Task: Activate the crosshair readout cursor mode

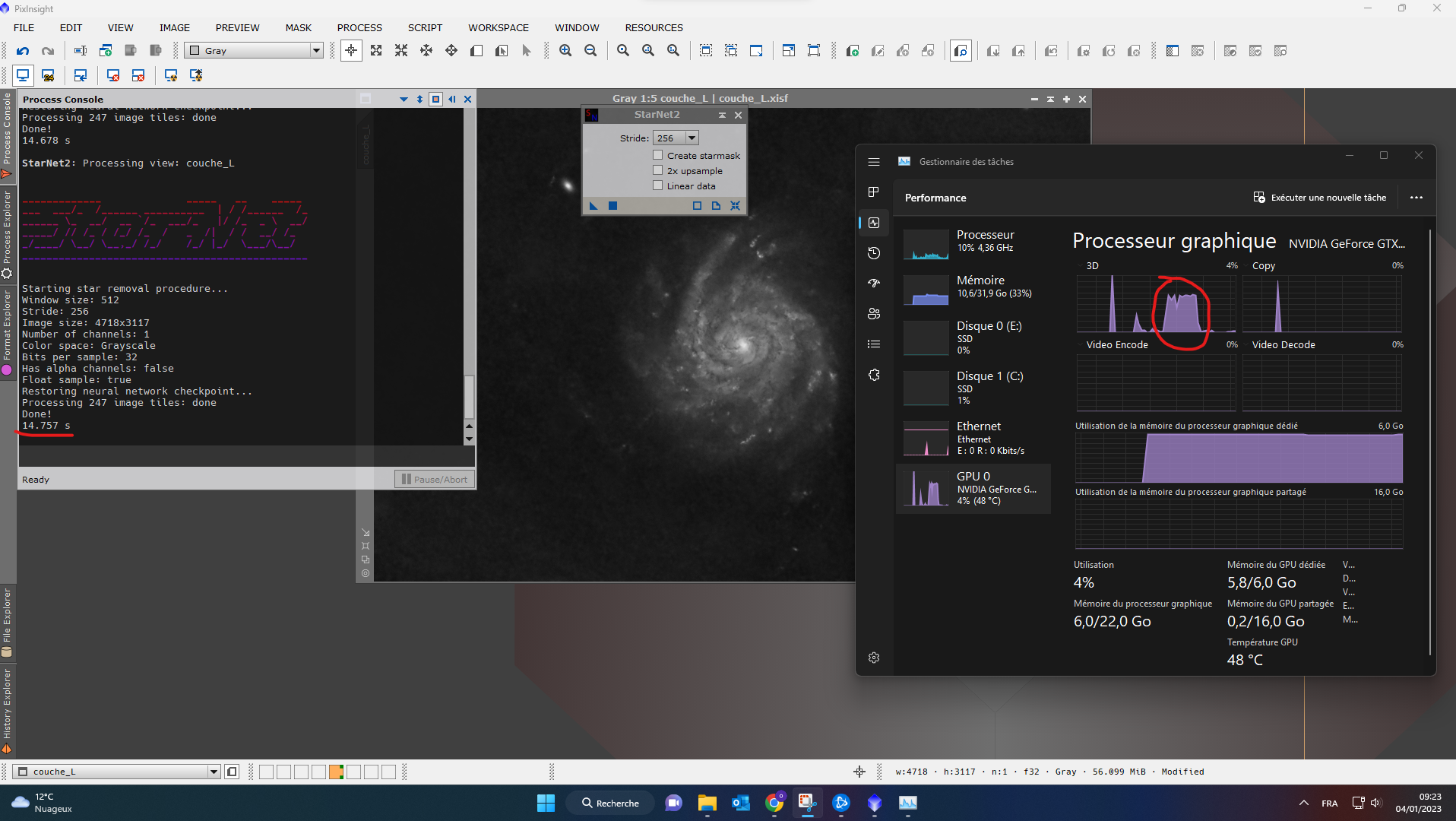Action: 351,51
